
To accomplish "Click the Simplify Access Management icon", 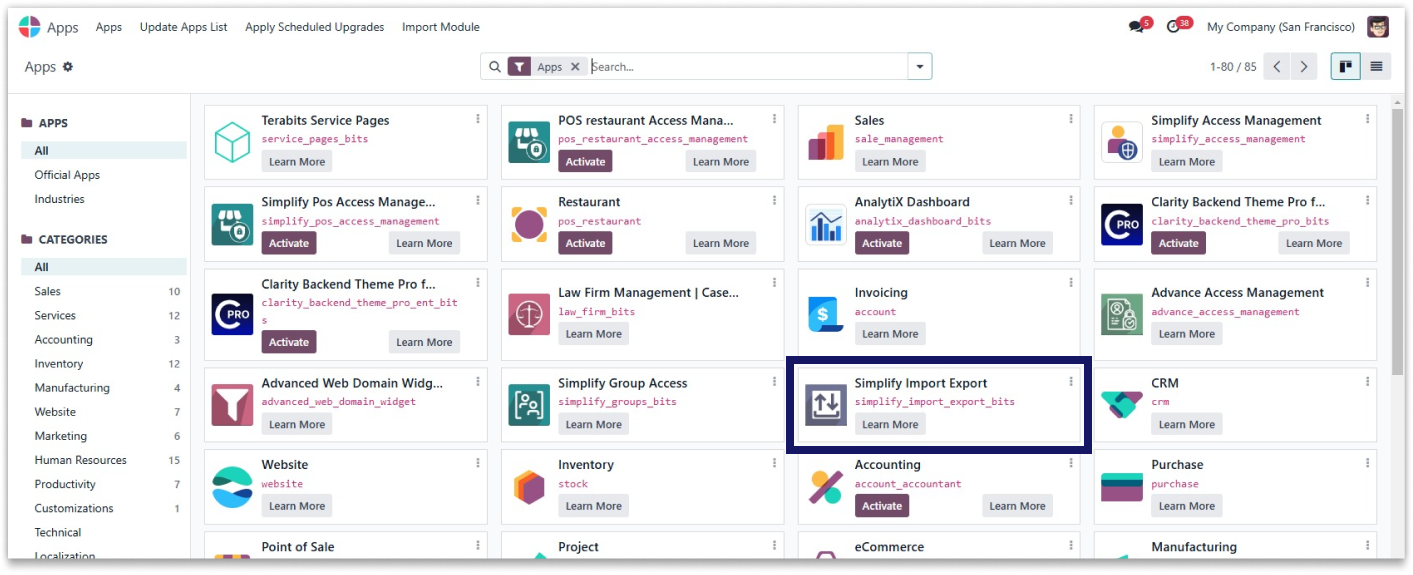I will point(1122,142).
